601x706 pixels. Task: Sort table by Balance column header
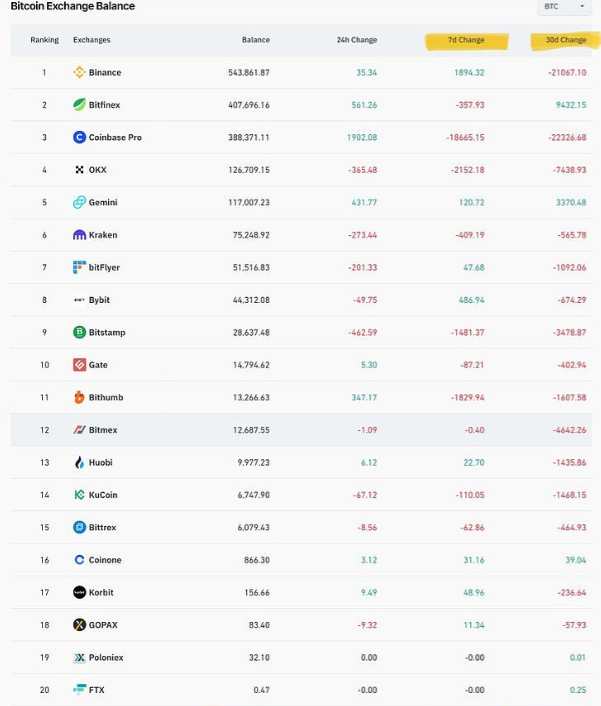(x=255, y=40)
